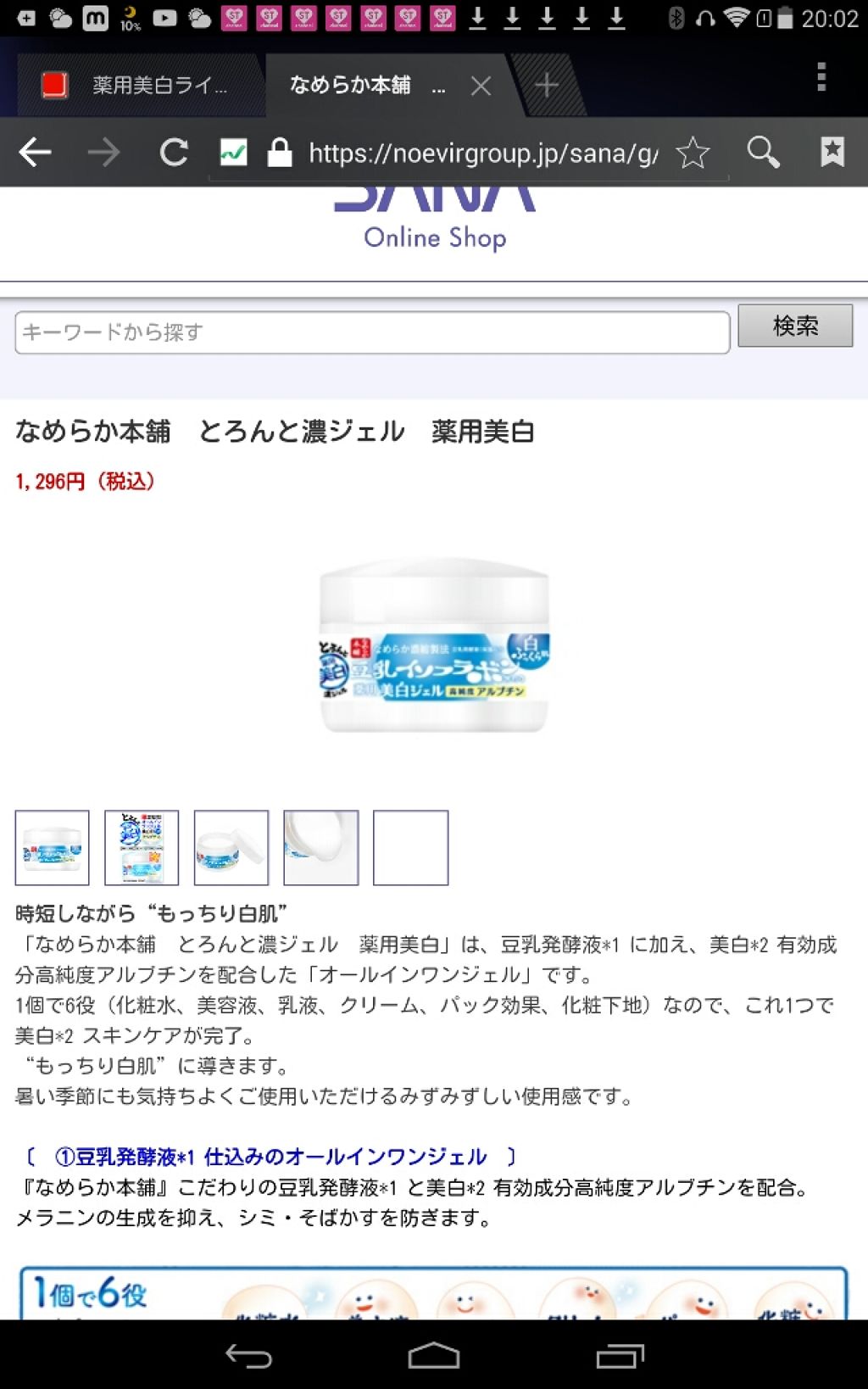Bookmark page with the star icon
This screenshot has height=1389, width=868.
[x=693, y=153]
